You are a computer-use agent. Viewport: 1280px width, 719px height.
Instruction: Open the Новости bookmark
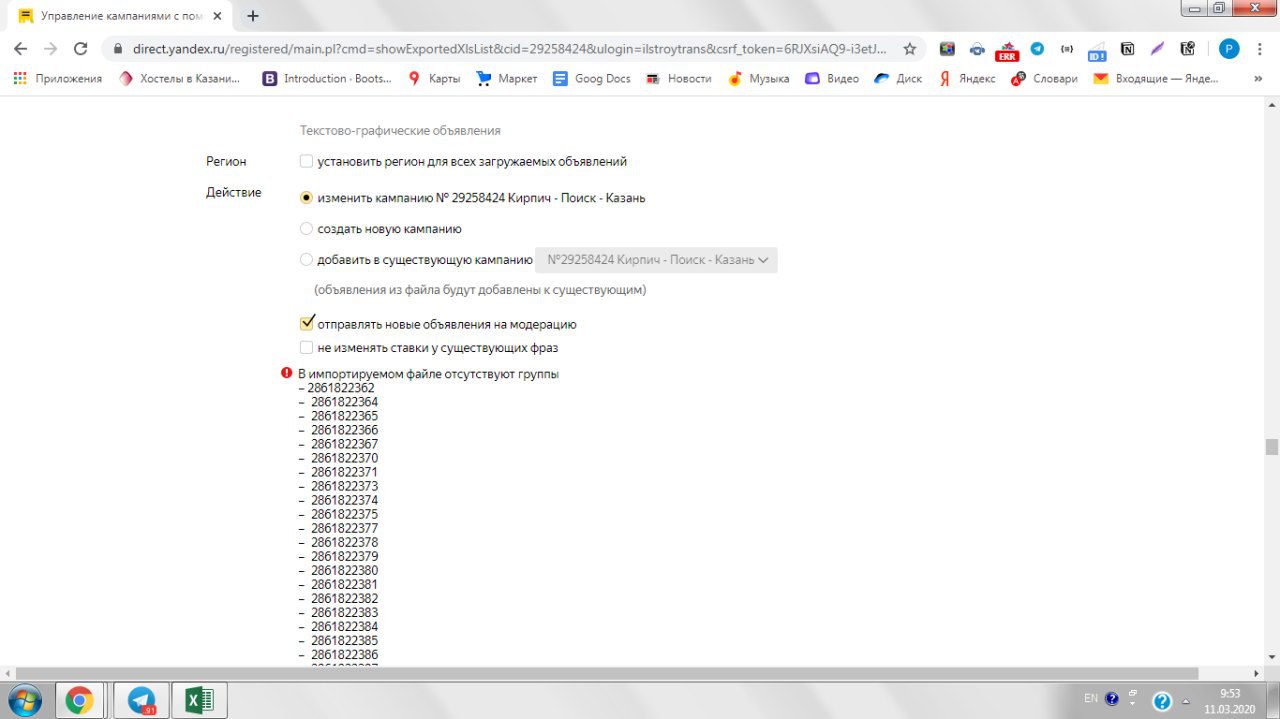(x=679, y=78)
